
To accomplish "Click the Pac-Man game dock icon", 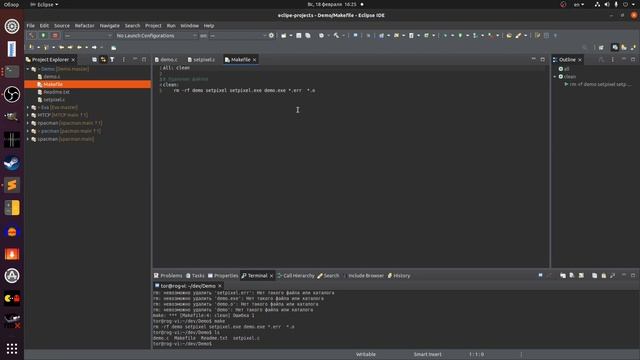I will (12, 299).
